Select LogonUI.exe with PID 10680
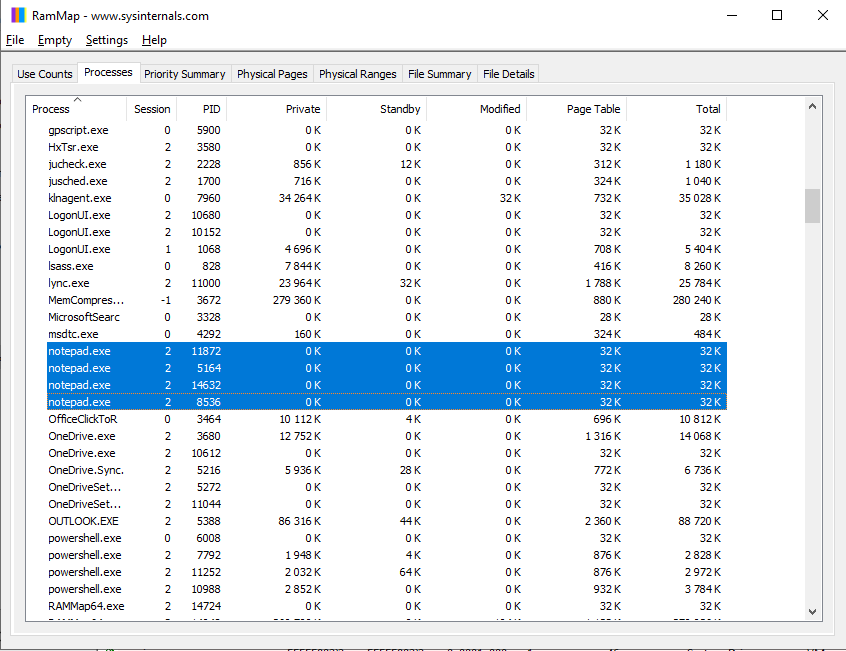This screenshot has width=846, height=651. [x=387, y=215]
